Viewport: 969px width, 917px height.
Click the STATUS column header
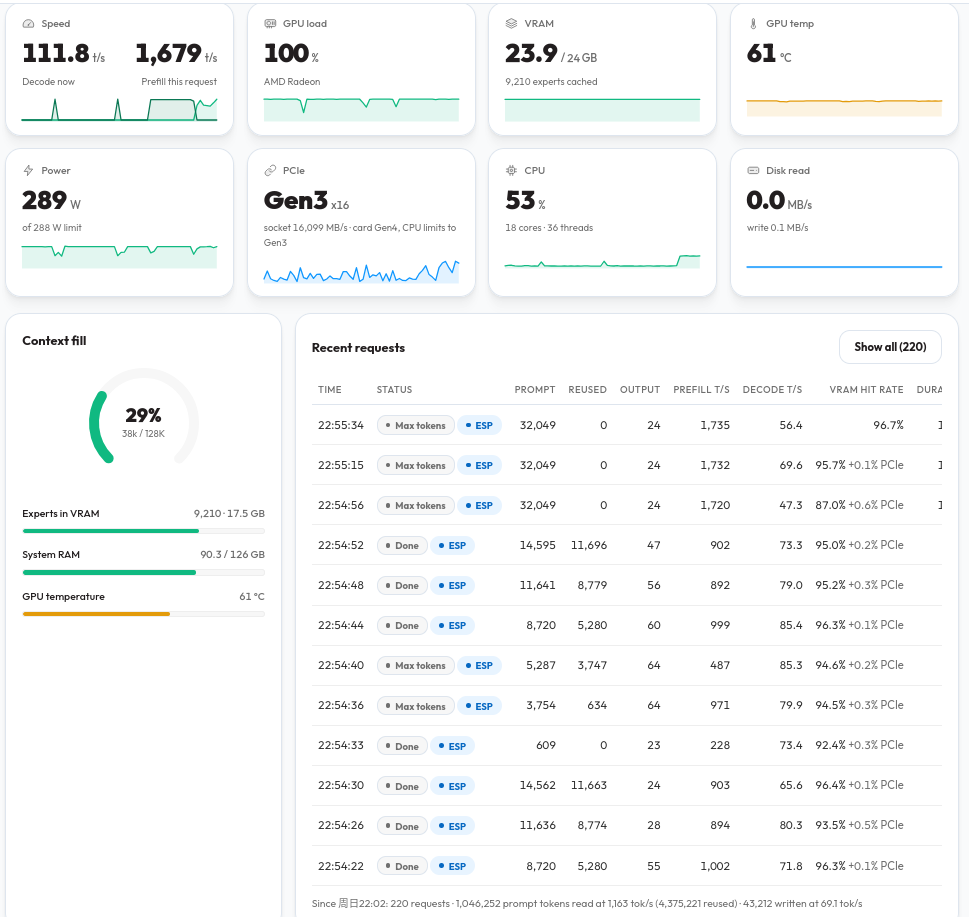(394, 389)
